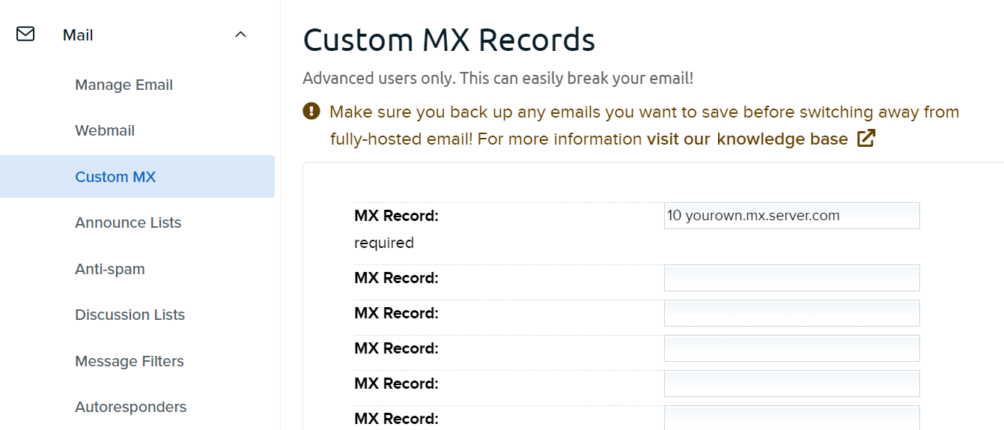Image resolution: width=1004 pixels, height=430 pixels.
Task: Focus the fifth MX Record input
Action: (791, 383)
